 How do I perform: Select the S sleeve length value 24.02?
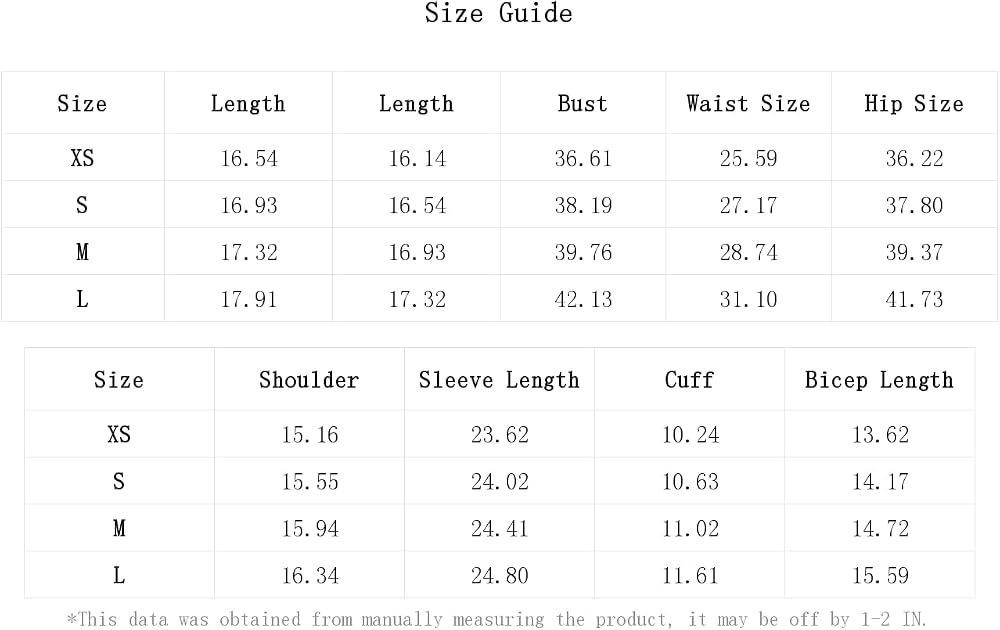(x=500, y=481)
